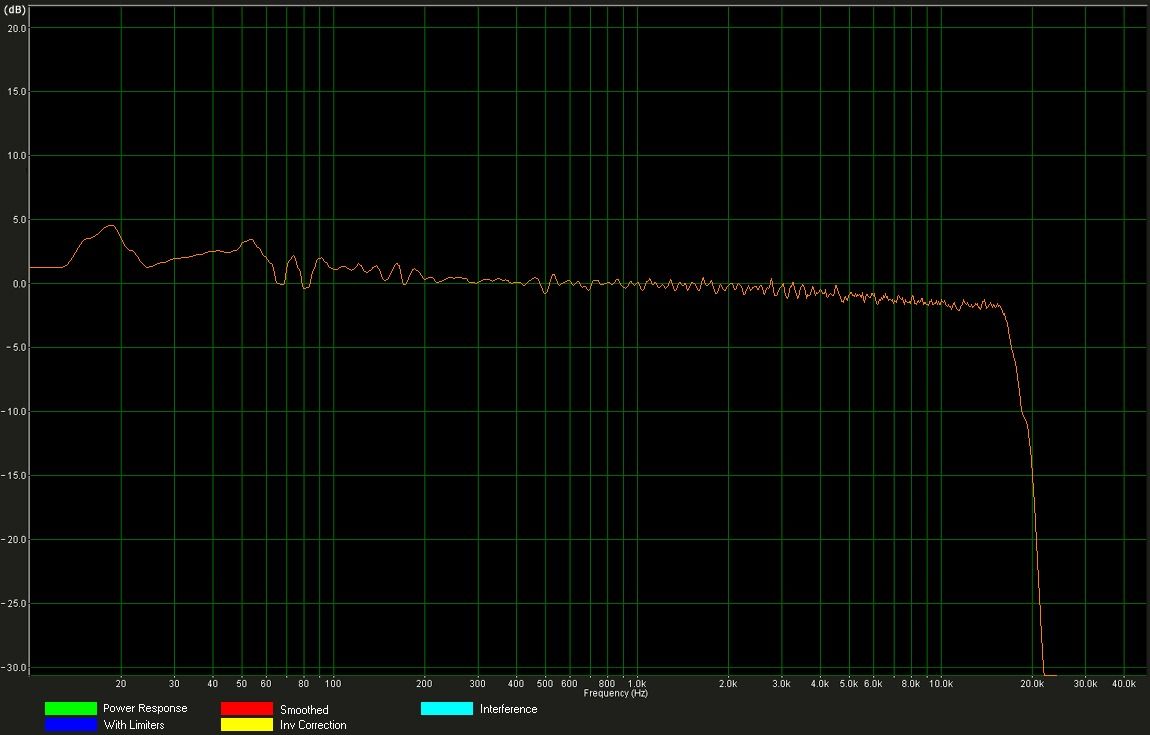Click the 3.0k frequency tick label

782,684
